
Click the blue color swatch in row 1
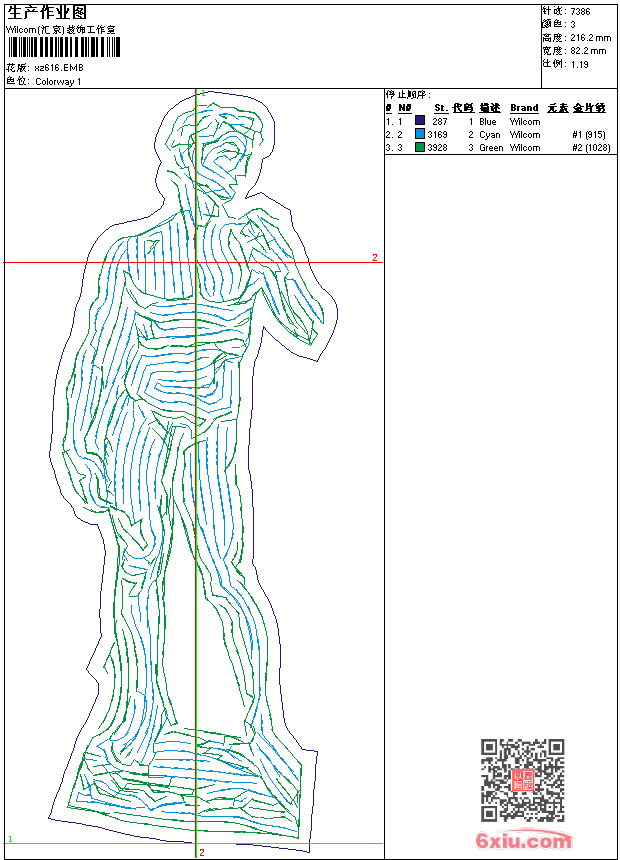[x=420, y=120]
